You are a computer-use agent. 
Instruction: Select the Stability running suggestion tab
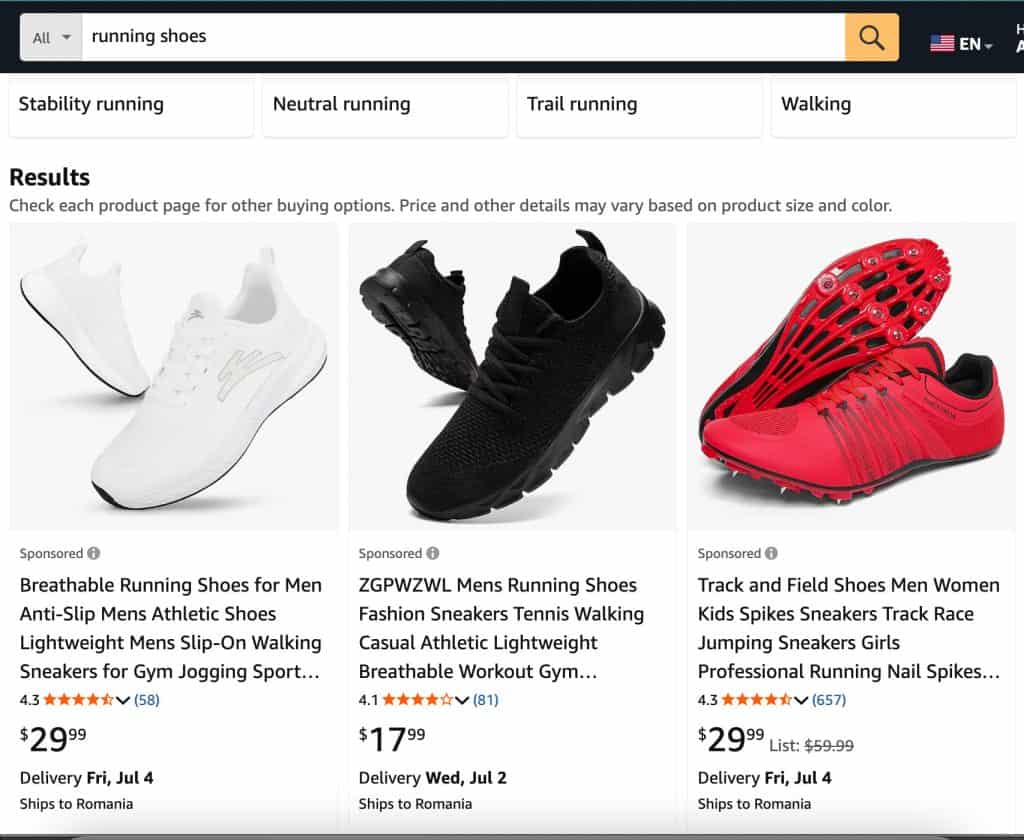coord(131,104)
